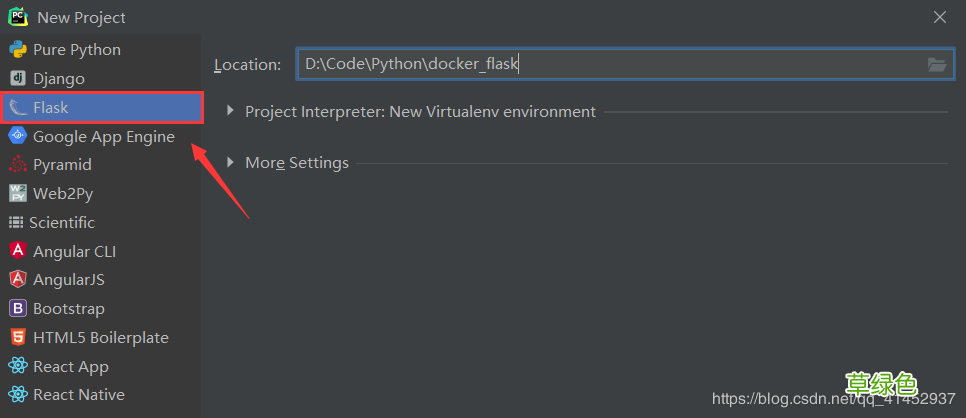Click the Web2Py icon

pyautogui.click(x=17, y=194)
